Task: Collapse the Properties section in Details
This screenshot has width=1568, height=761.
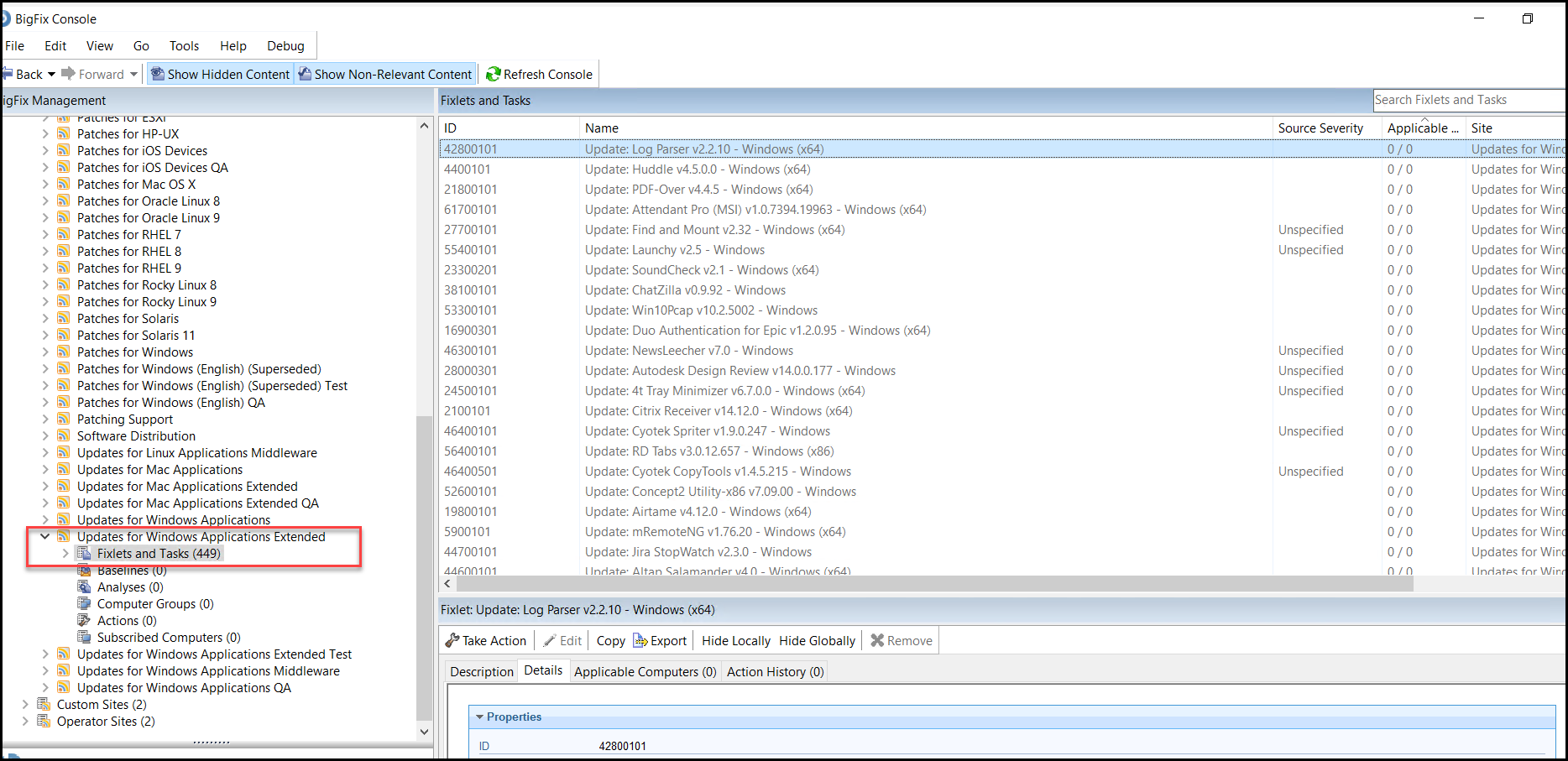Action: click(x=480, y=717)
